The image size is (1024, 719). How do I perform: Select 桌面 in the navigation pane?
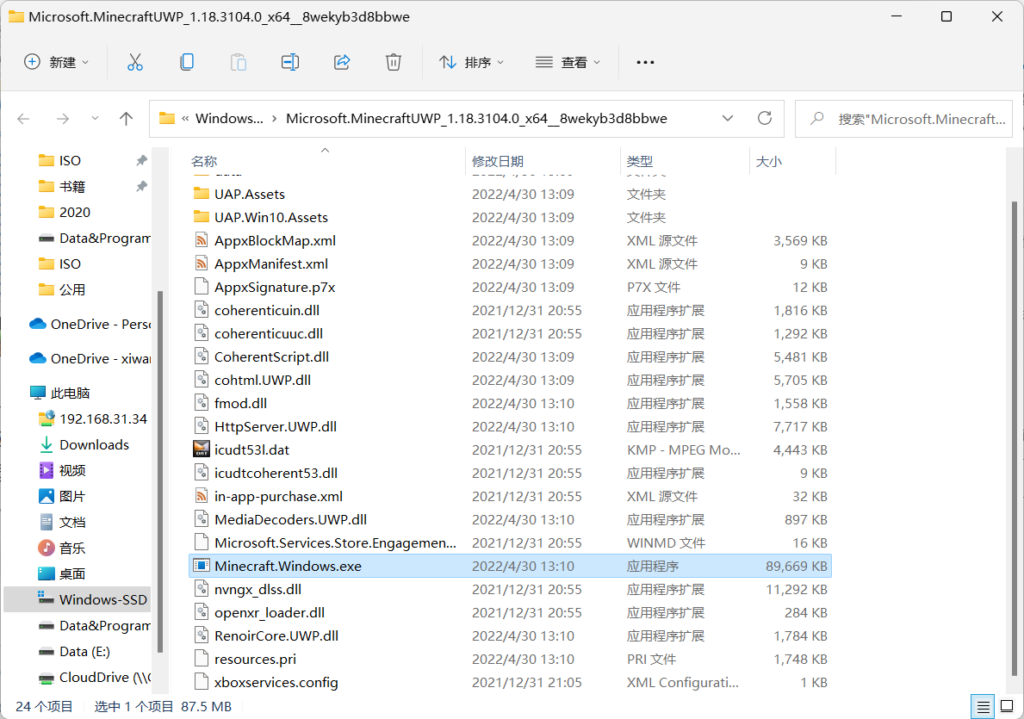coord(72,574)
